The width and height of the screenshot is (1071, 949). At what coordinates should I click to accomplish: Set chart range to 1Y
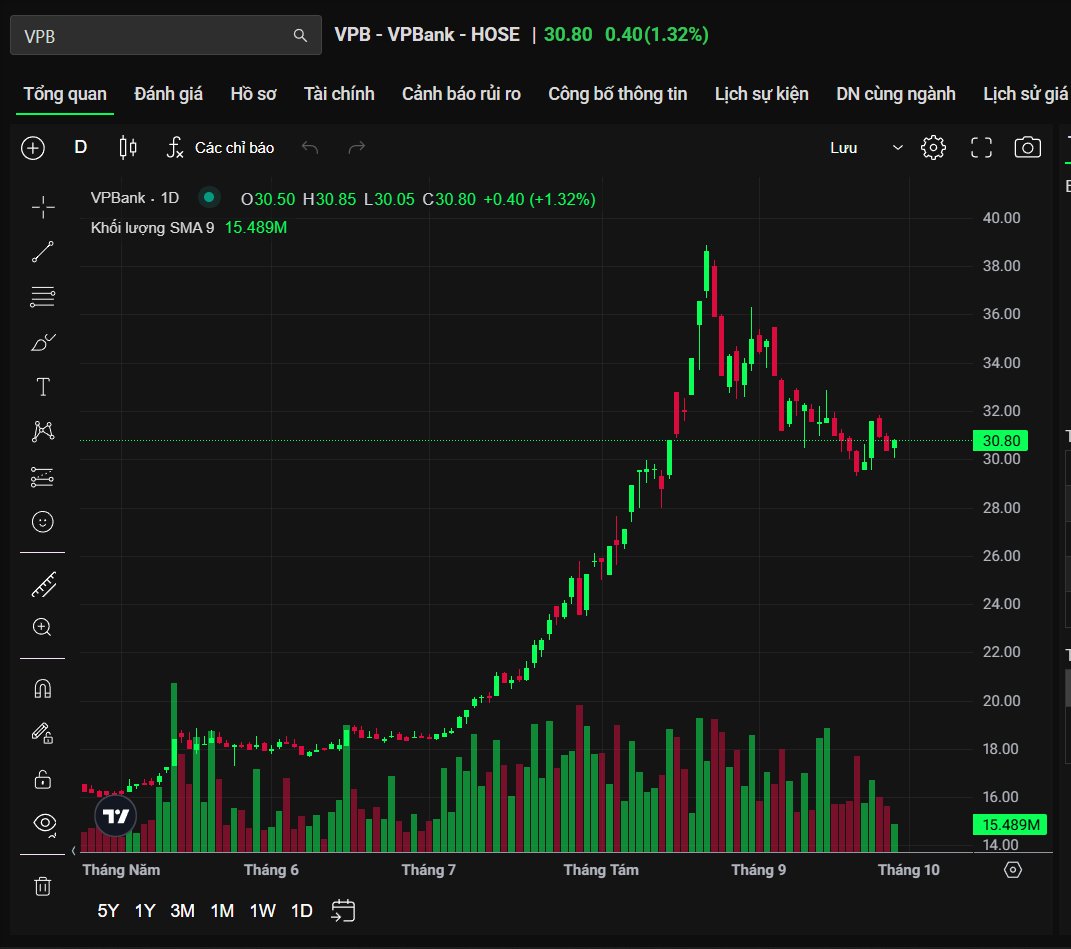(145, 911)
